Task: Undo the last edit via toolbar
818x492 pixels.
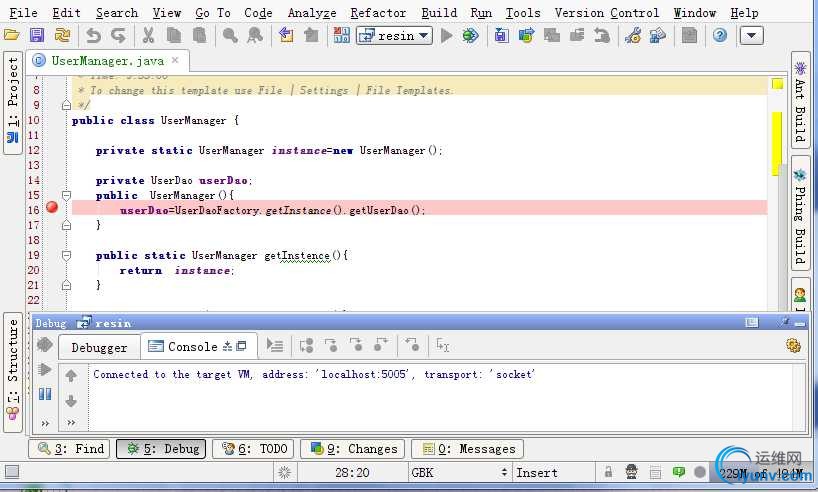Action: tap(93, 35)
